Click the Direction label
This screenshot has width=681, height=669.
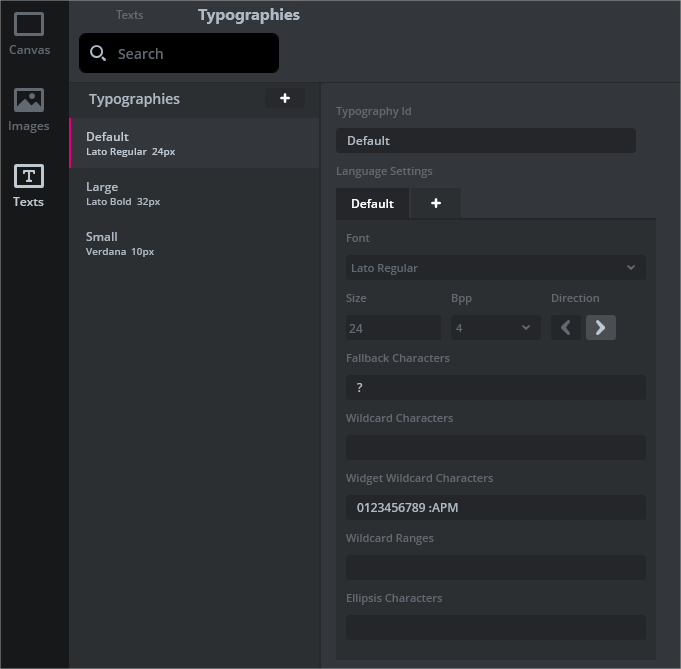575,298
